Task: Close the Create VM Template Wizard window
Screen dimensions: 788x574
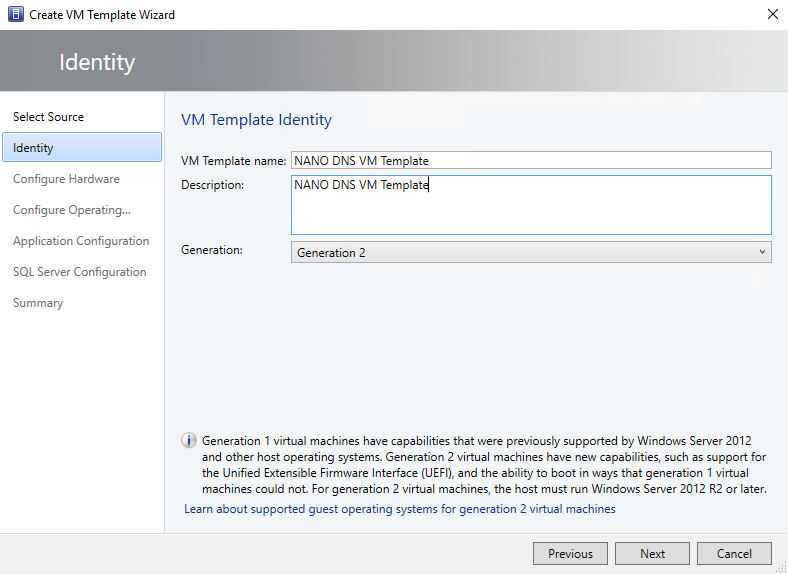Action: [x=772, y=14]
